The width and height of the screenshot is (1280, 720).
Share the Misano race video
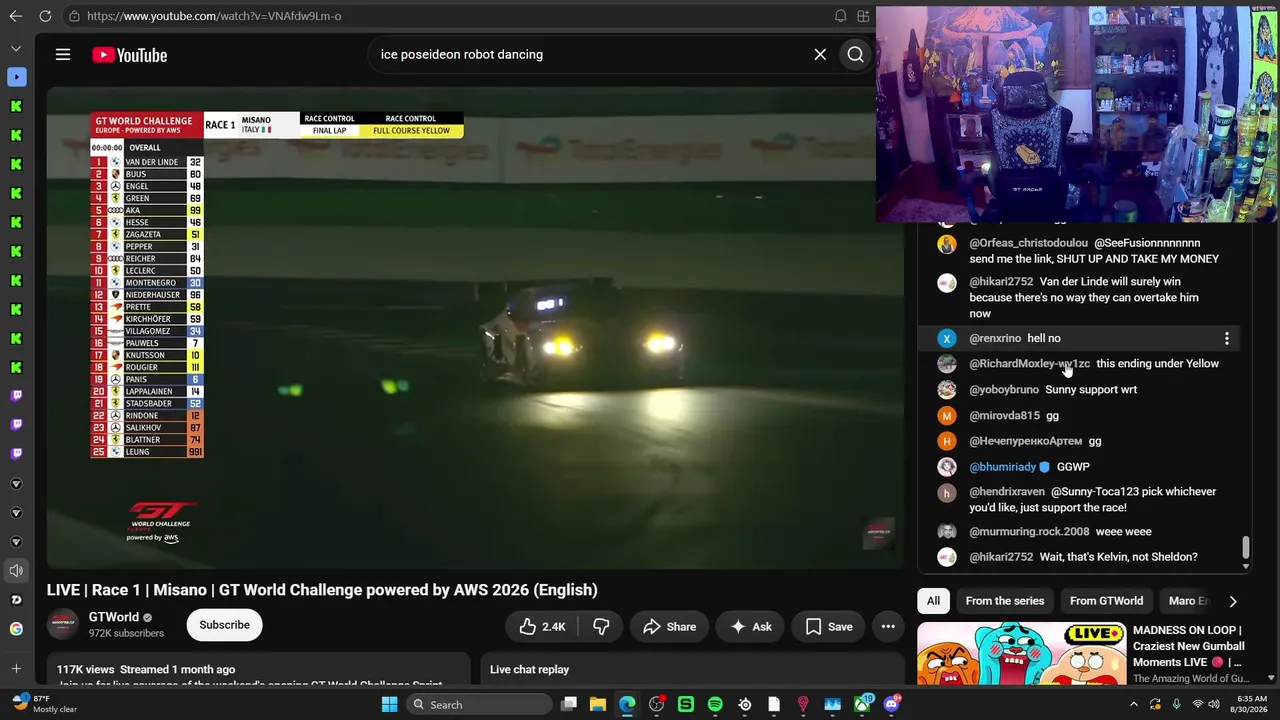click(669, 627)
